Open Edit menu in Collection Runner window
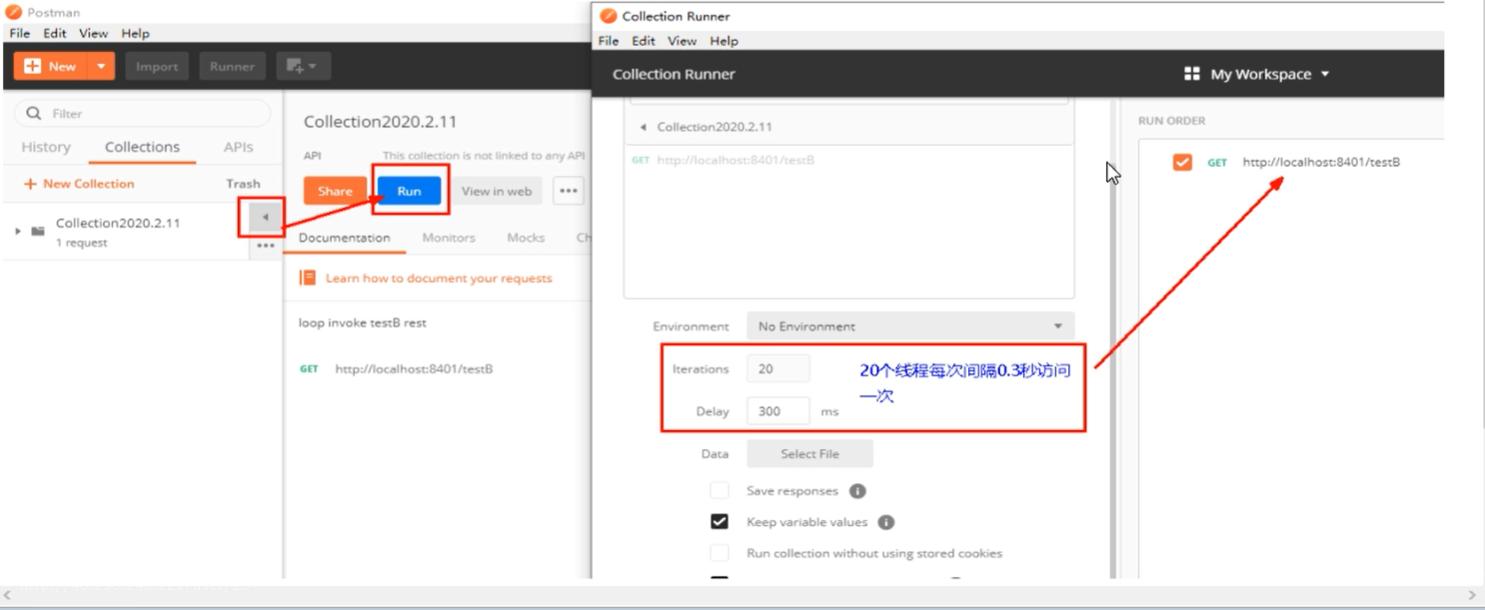The image size is (1485, 610). point(643,41)
